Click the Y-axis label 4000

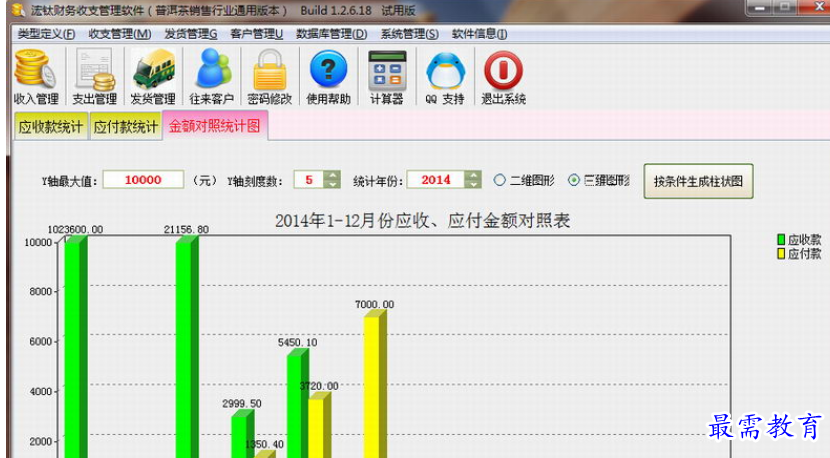41,392
